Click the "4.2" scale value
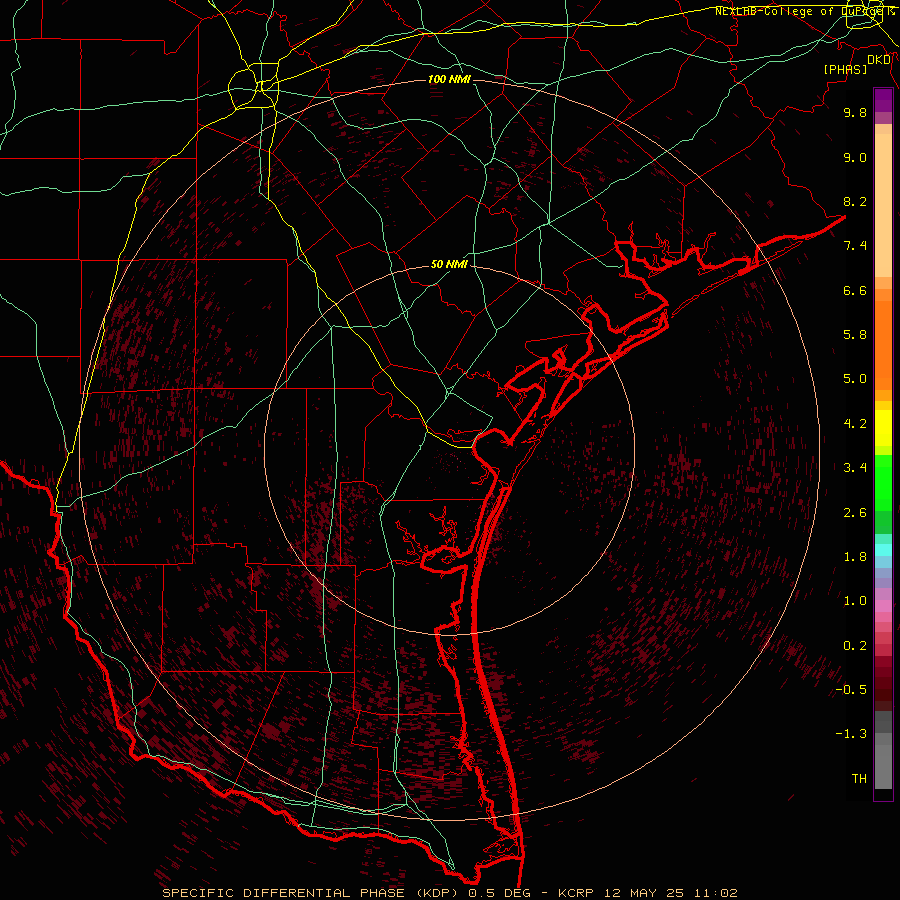Image resolution: width=900 pixels, height=900 pixels. pos(855,424)
